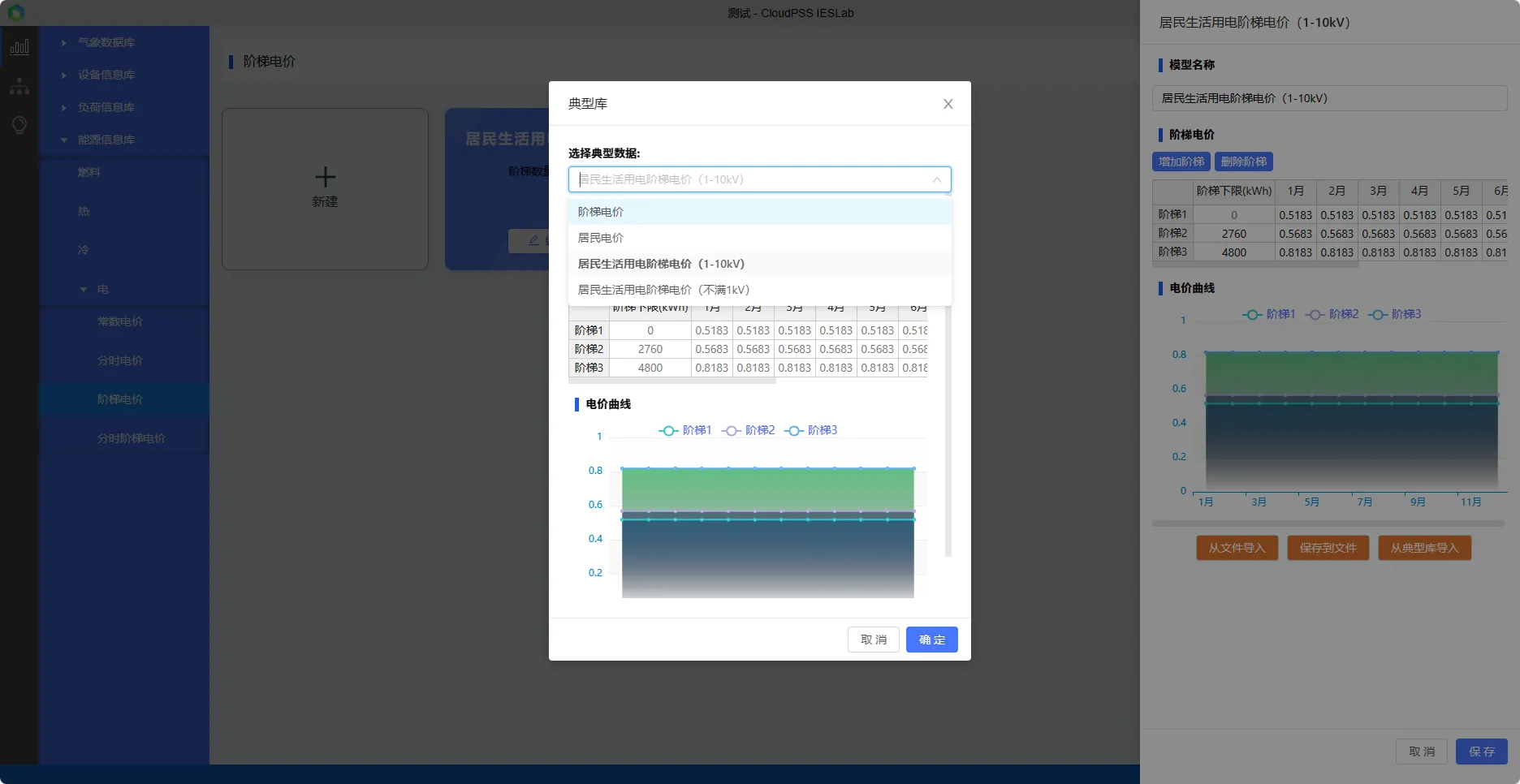
Task: Collapse the 电 submenu node
Action: tap(84, 289)
